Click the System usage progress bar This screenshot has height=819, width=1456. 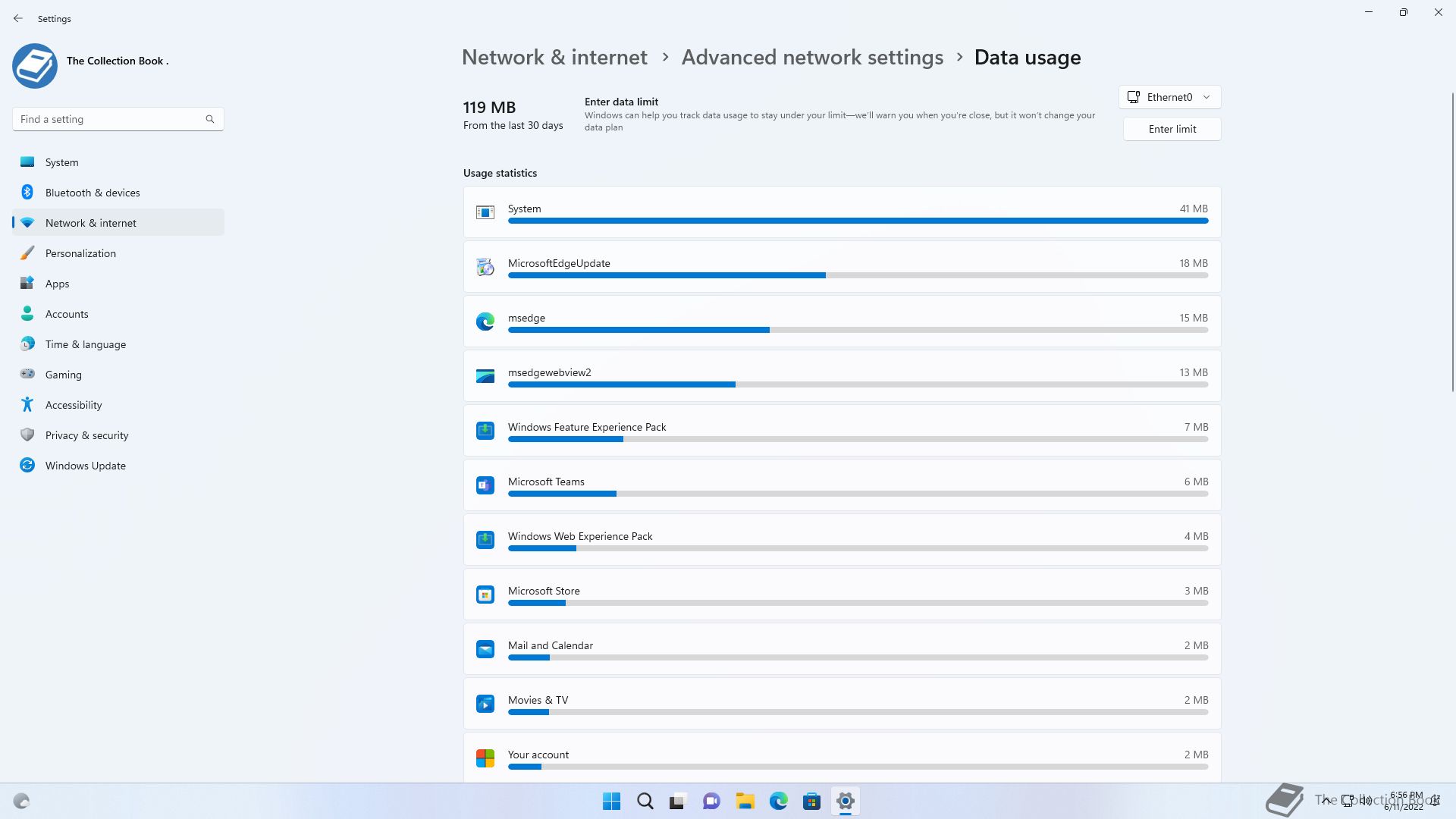click(x=858, y=221)
